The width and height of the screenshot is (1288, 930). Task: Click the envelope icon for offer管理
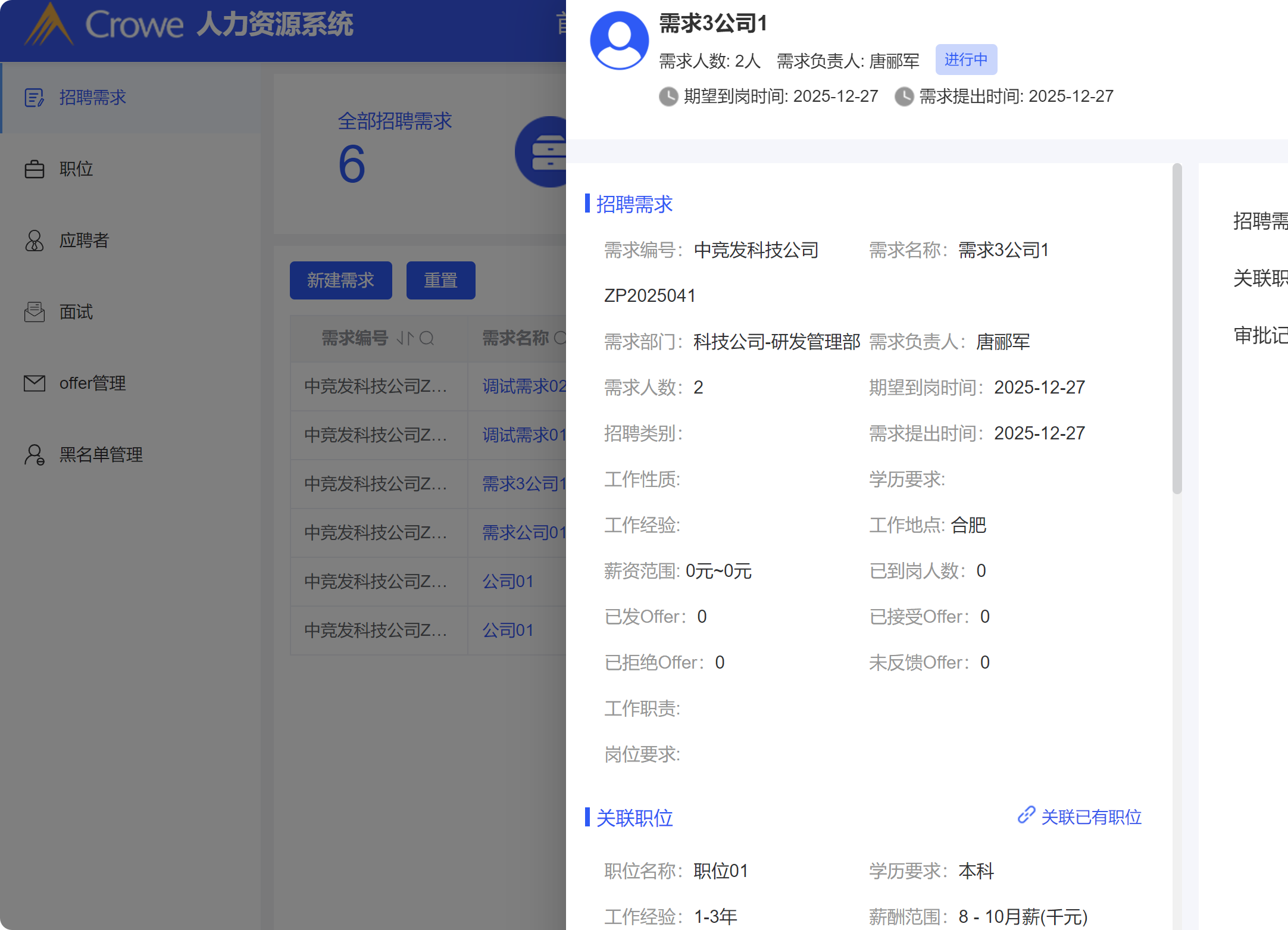[x=34, y=383]
